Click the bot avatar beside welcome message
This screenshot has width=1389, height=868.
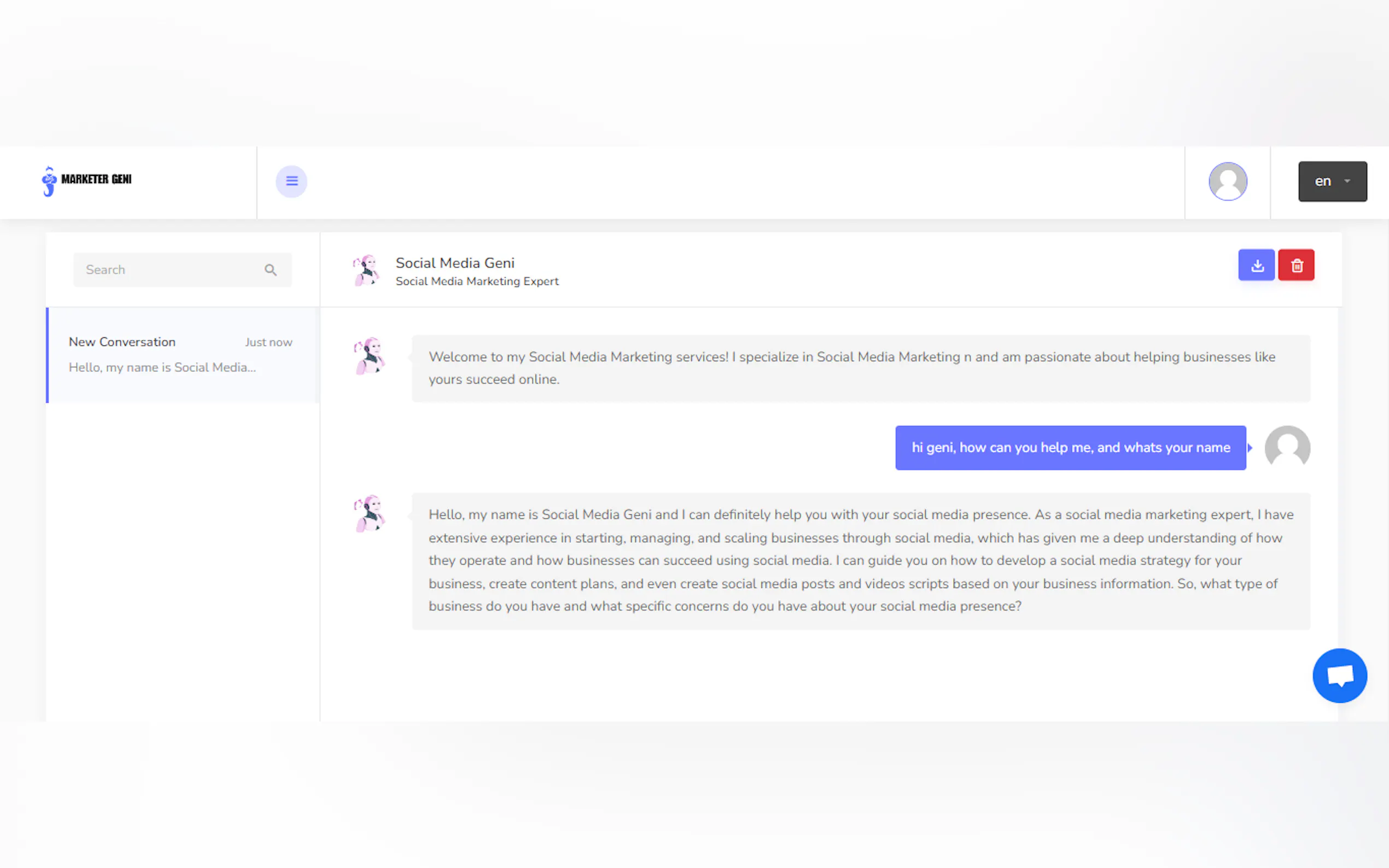pos(369,356)
